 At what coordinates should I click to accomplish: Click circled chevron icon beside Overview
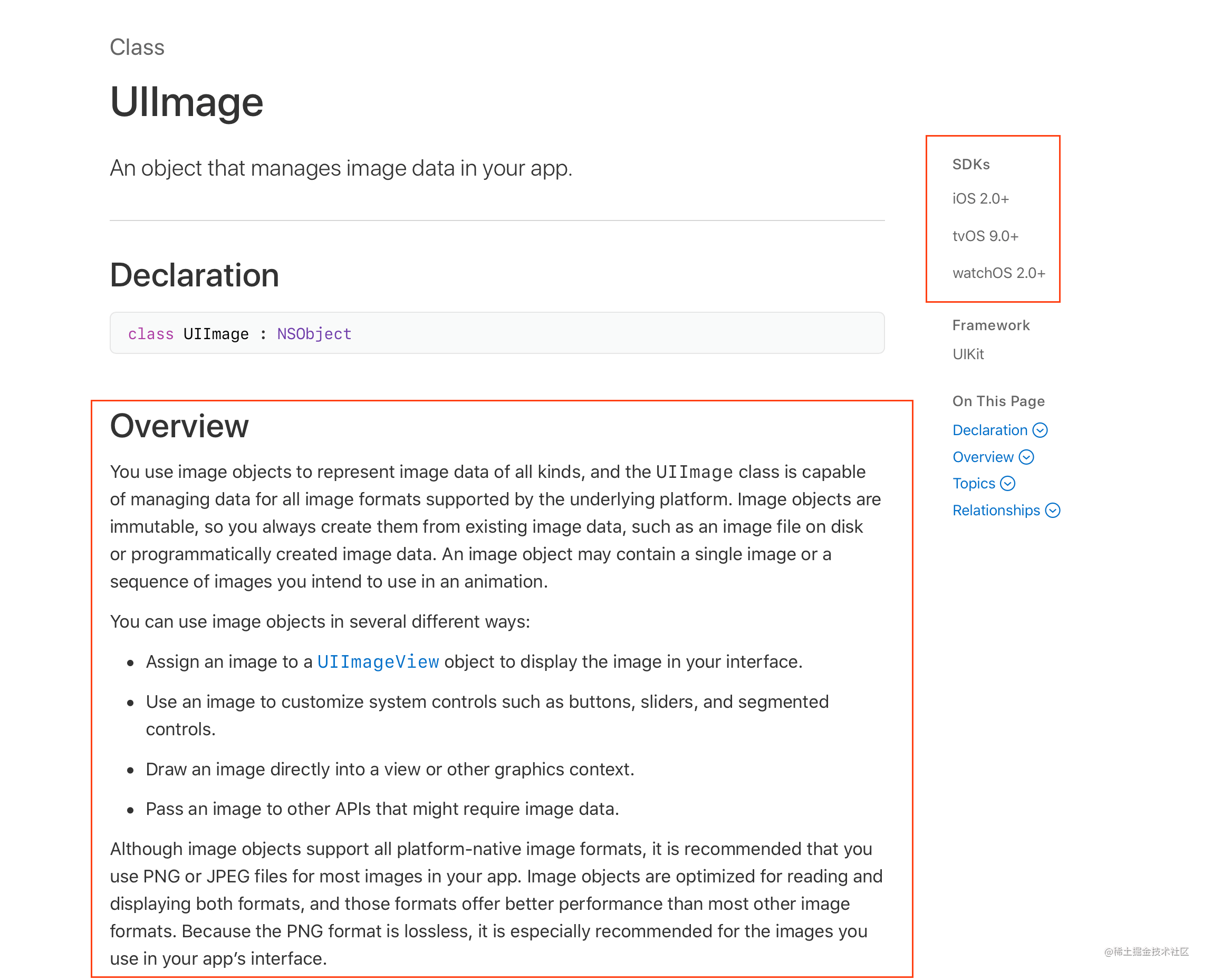coord(1026,457)
